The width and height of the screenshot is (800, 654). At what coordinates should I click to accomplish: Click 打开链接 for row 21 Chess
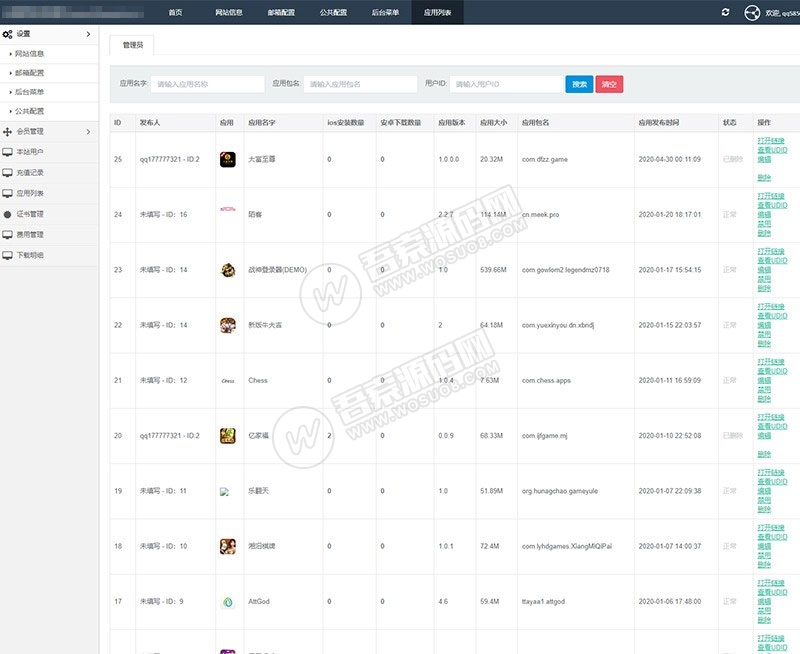770,362
